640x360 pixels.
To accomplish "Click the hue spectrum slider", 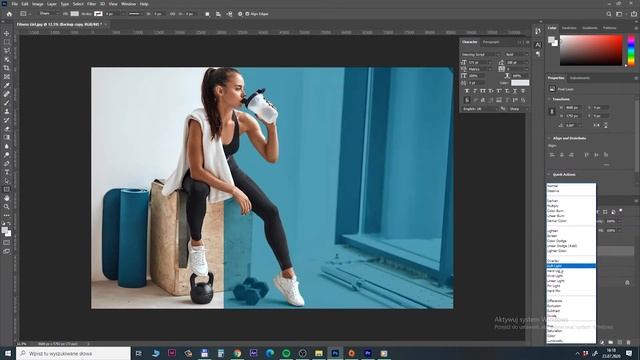I will 631,50.
